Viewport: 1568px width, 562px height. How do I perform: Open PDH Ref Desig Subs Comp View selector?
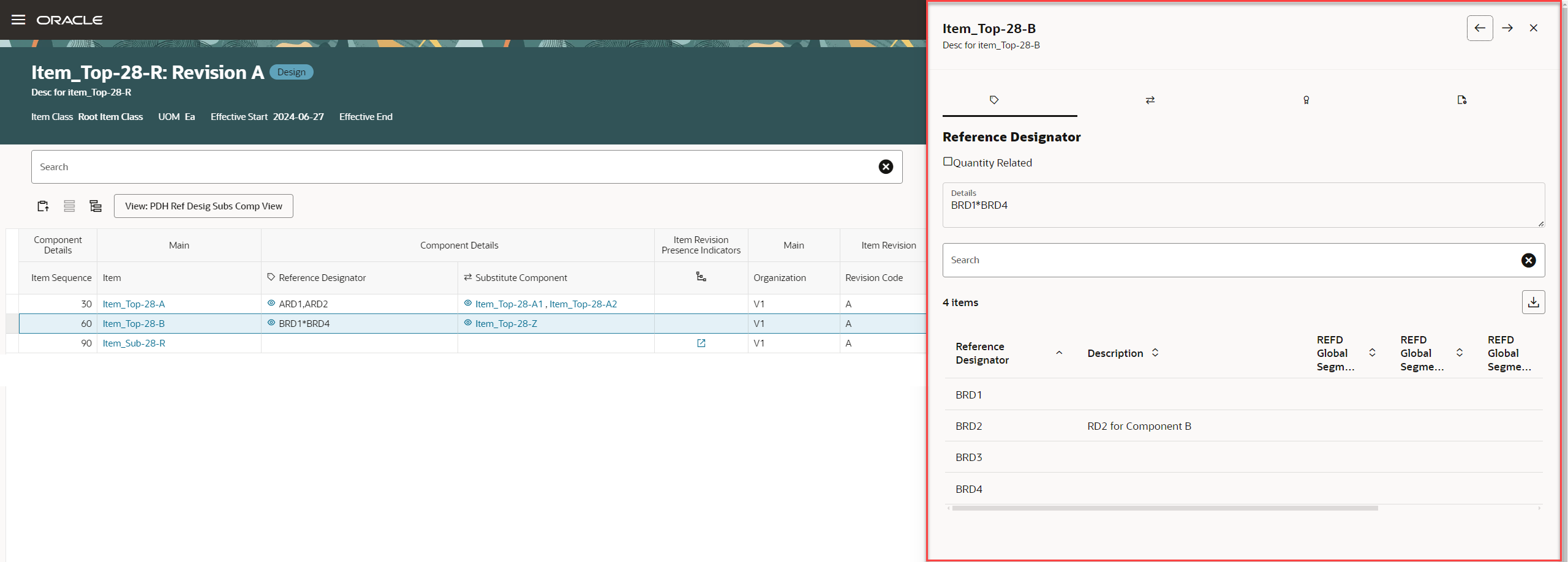(203, 206)
